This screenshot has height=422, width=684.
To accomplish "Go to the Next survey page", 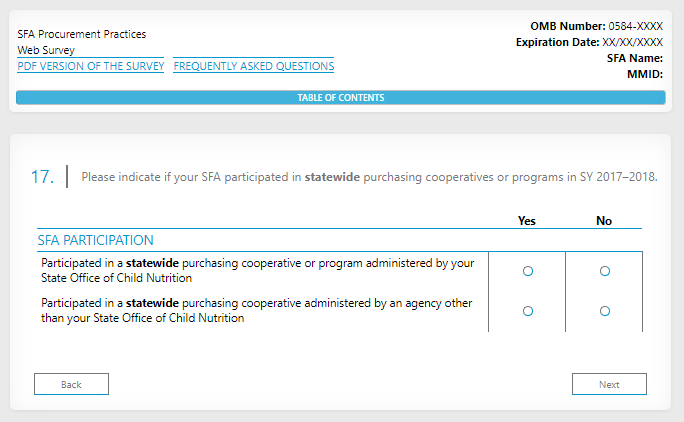I will point(609,384).
